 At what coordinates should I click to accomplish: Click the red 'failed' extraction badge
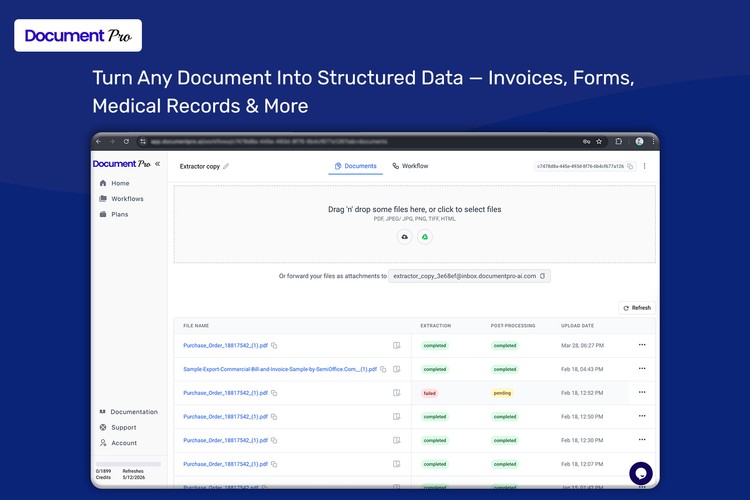click(x=430, y=393)
